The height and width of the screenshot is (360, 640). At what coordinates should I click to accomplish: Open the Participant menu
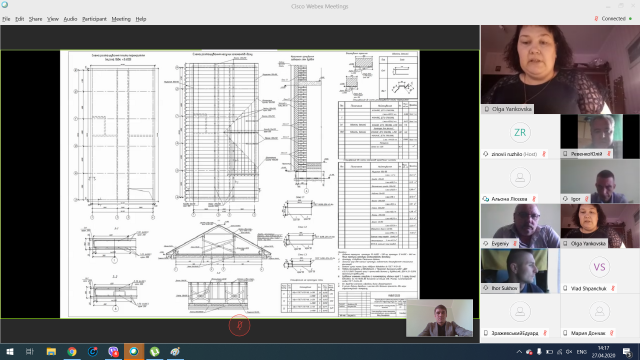[x=94, y=19]
